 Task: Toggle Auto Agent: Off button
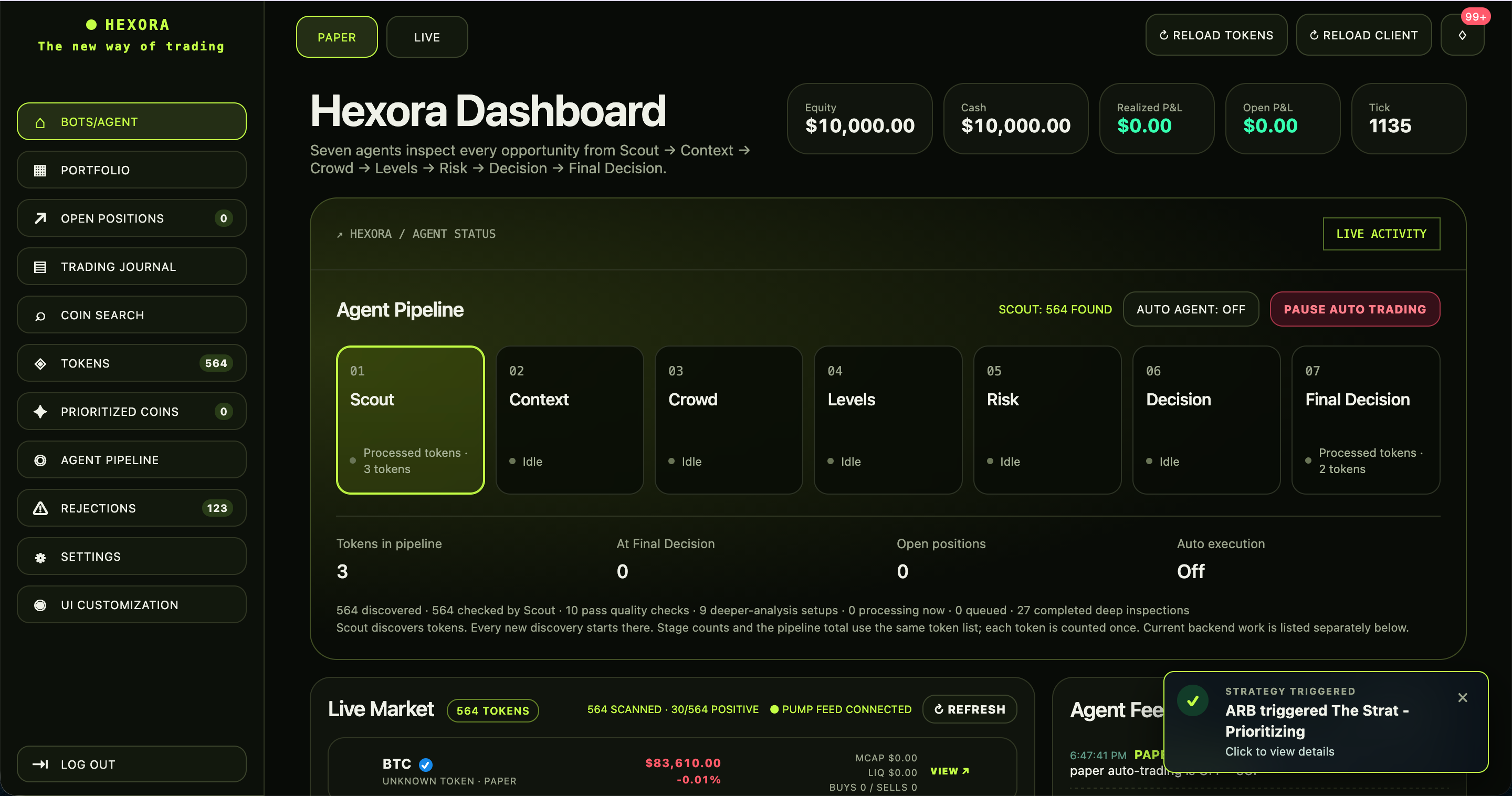(x=1190, y=309)
